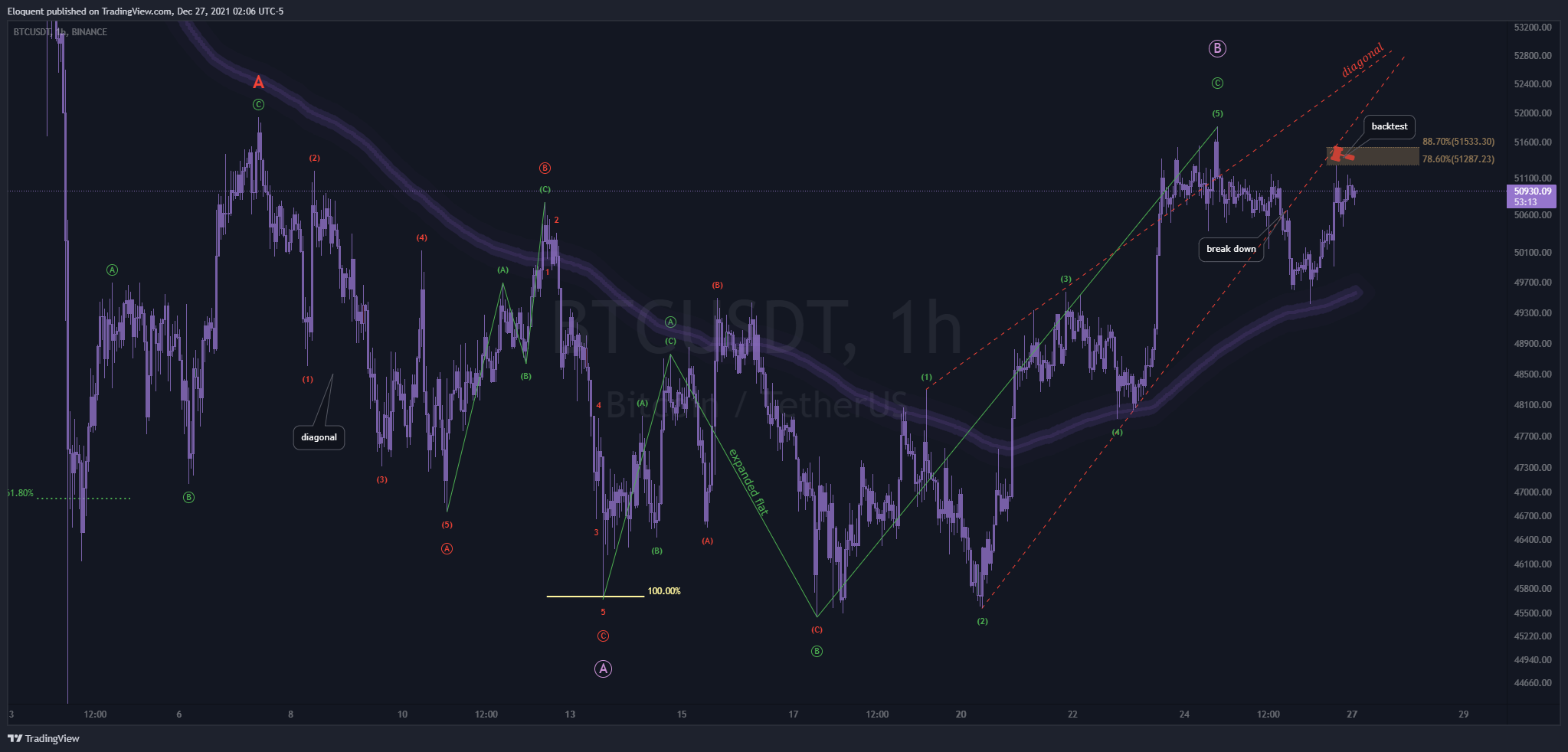1568x752 pixels.
Task: Click the red italic 'diagonal' trendline label
Action: tap(1363, 60)
